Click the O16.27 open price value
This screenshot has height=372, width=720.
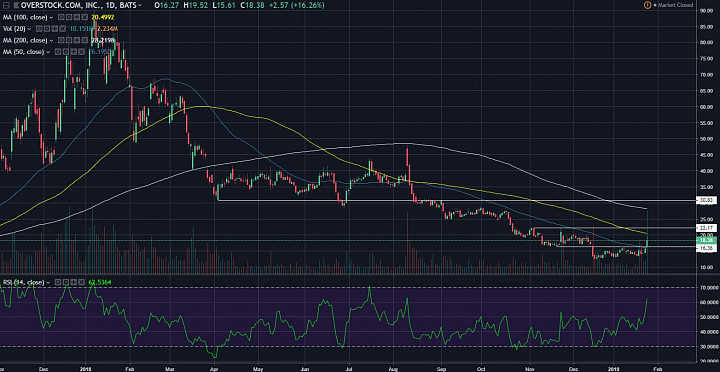tap(167, 5)
